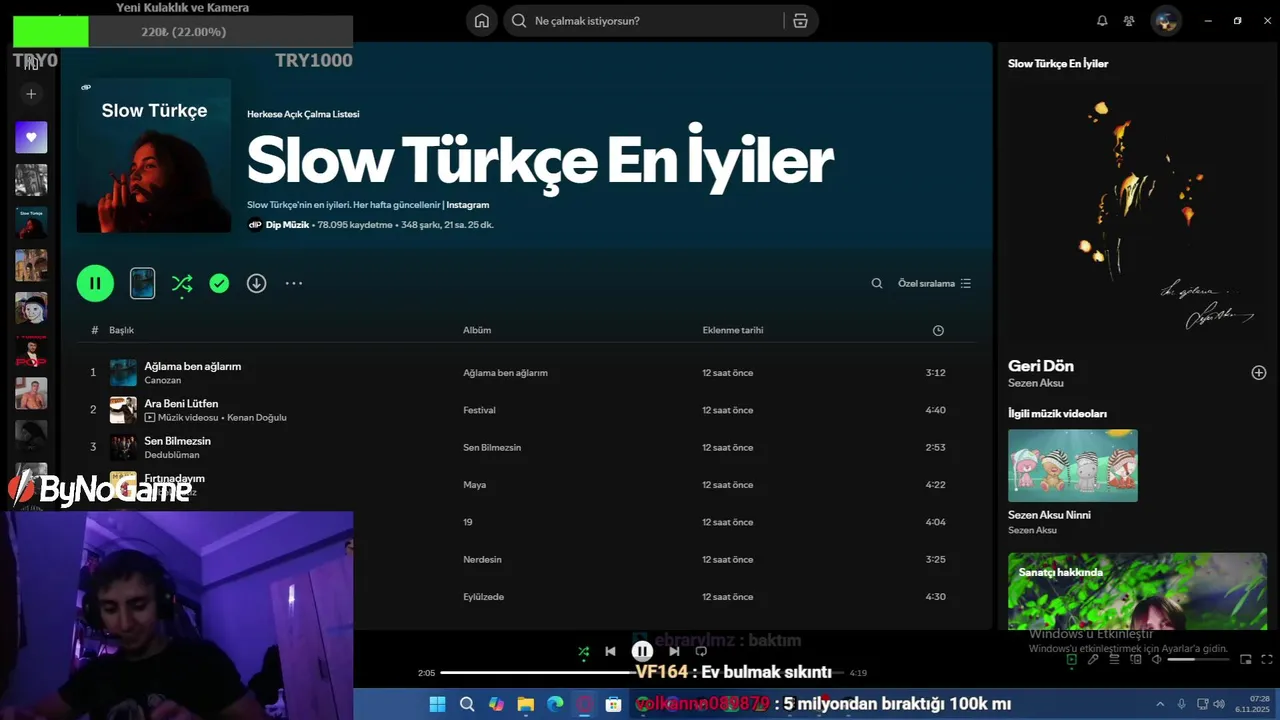Open the Browse icon in search bar

click(800, 21)
